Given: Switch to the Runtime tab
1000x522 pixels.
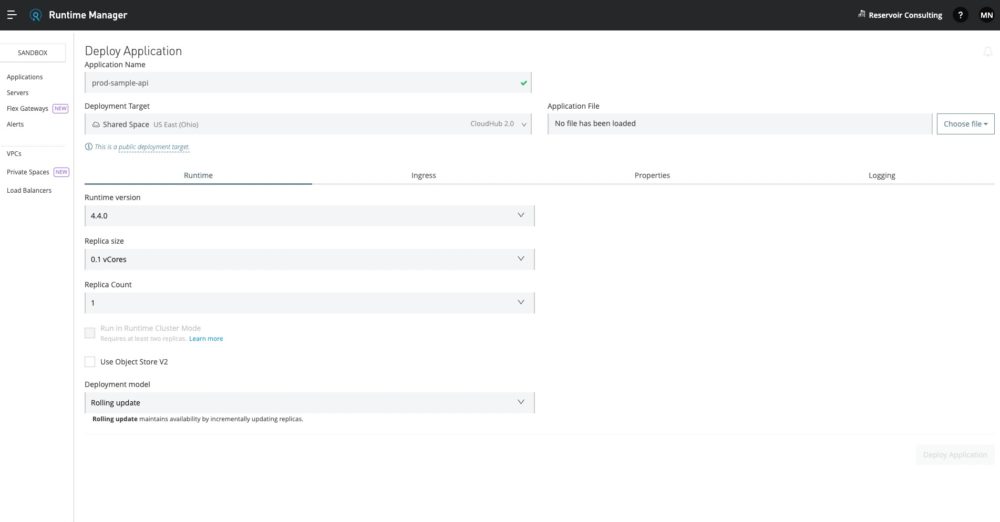Looking at the screenshot, I should click(x=198, y=175).
